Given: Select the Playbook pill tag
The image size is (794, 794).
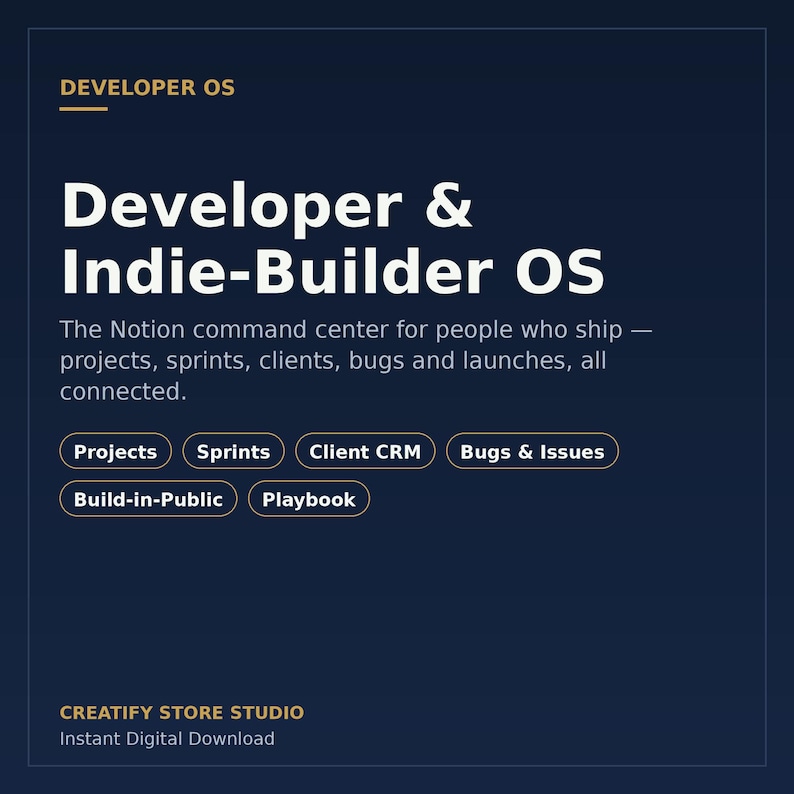Looking at the screenshot, I should coord(309,499).
